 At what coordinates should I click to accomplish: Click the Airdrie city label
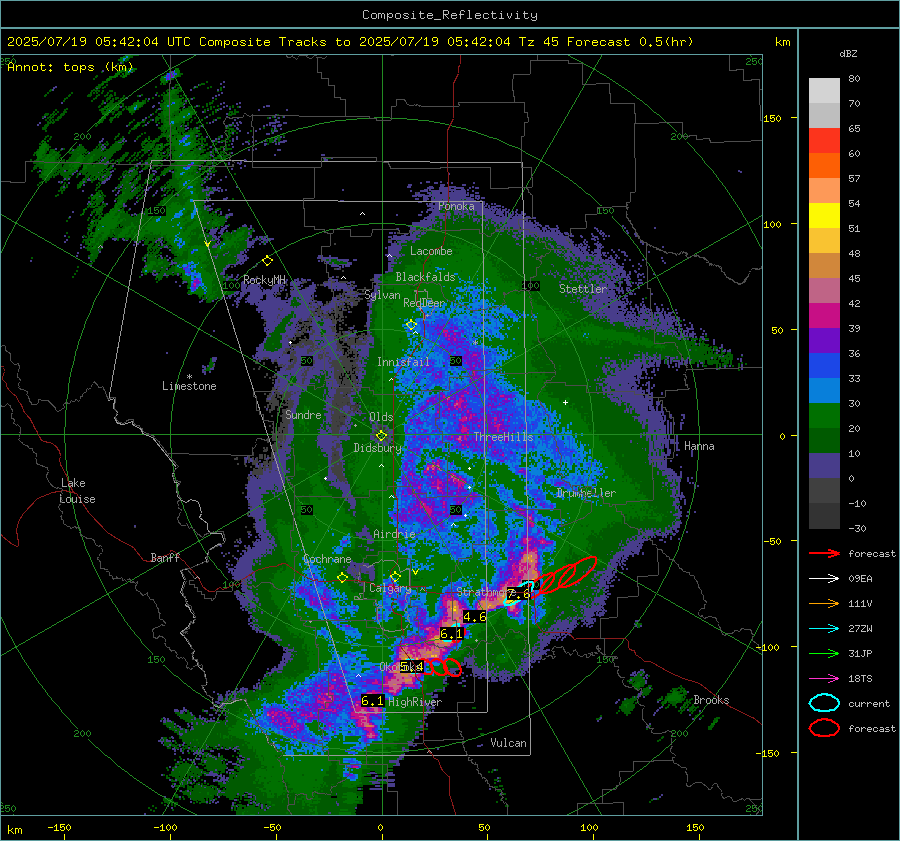pos(394,534)
